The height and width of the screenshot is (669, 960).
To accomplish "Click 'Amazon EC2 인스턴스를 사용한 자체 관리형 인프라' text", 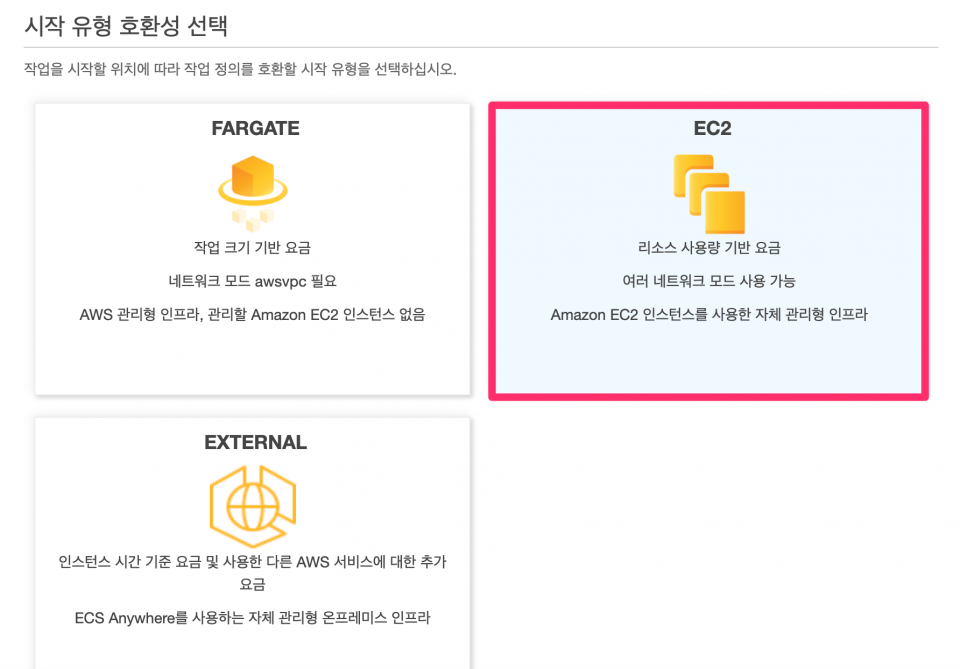I will 709,315.
